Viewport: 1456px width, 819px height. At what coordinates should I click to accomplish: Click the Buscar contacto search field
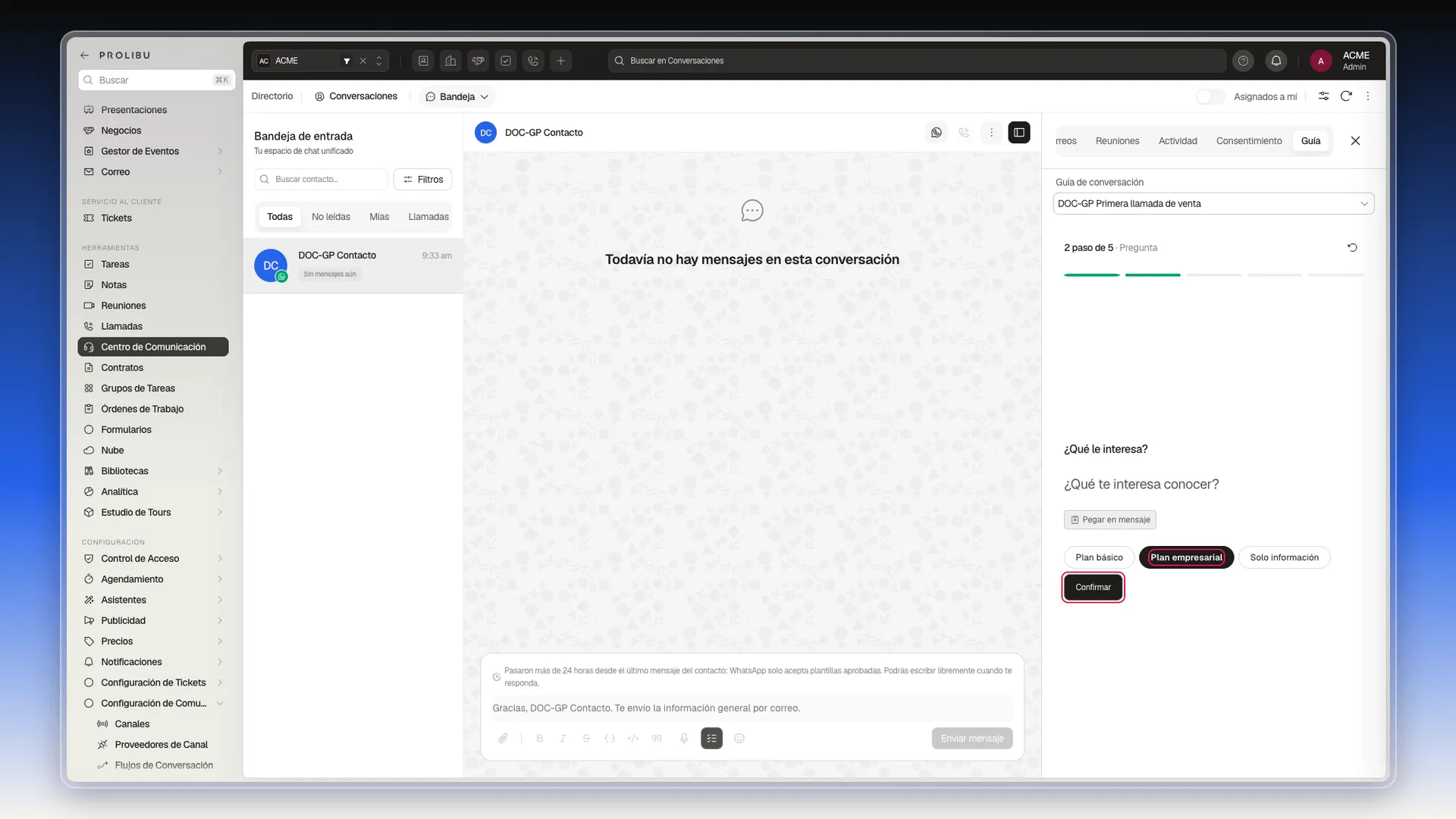[321, 180]
